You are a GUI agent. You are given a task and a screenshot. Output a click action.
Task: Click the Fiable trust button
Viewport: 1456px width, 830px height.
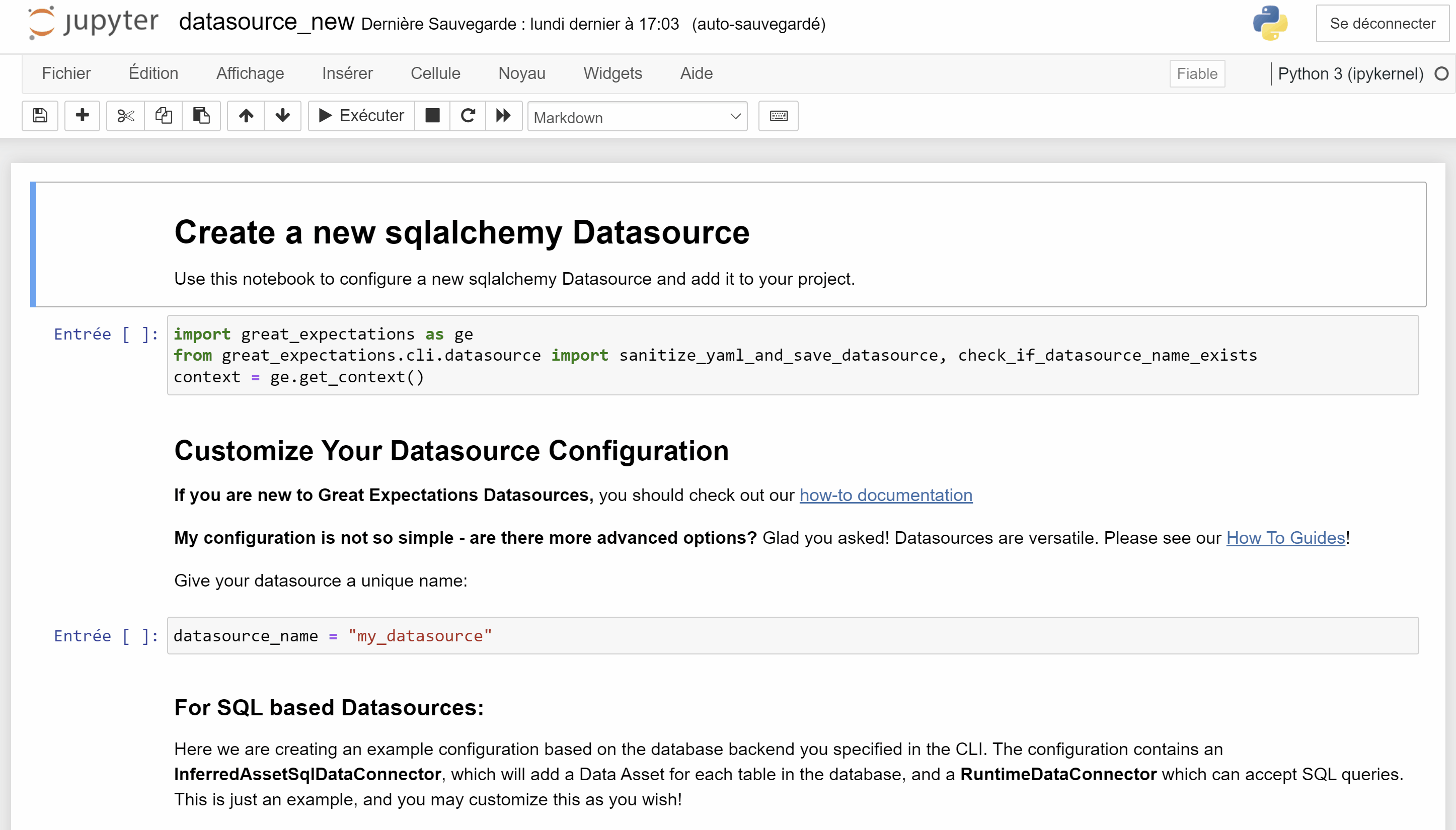(1196, 73)
